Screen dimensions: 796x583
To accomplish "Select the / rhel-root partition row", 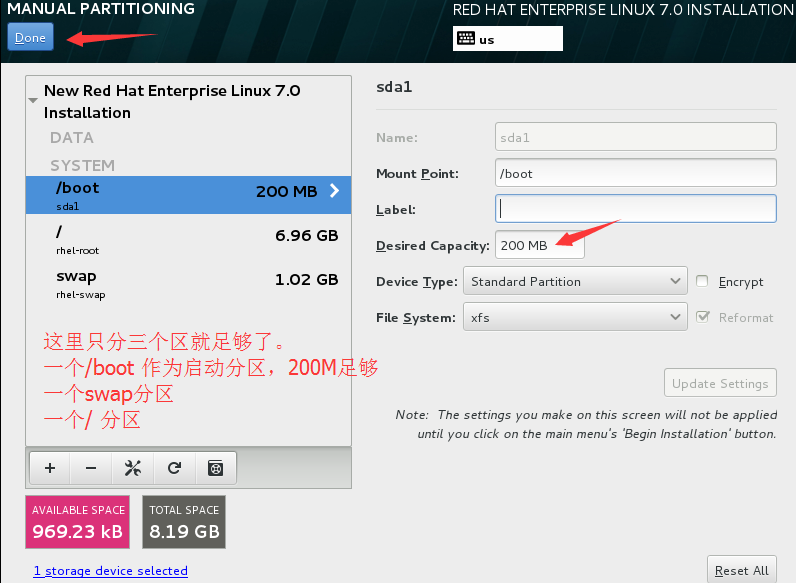I will [x=188, y=239].
